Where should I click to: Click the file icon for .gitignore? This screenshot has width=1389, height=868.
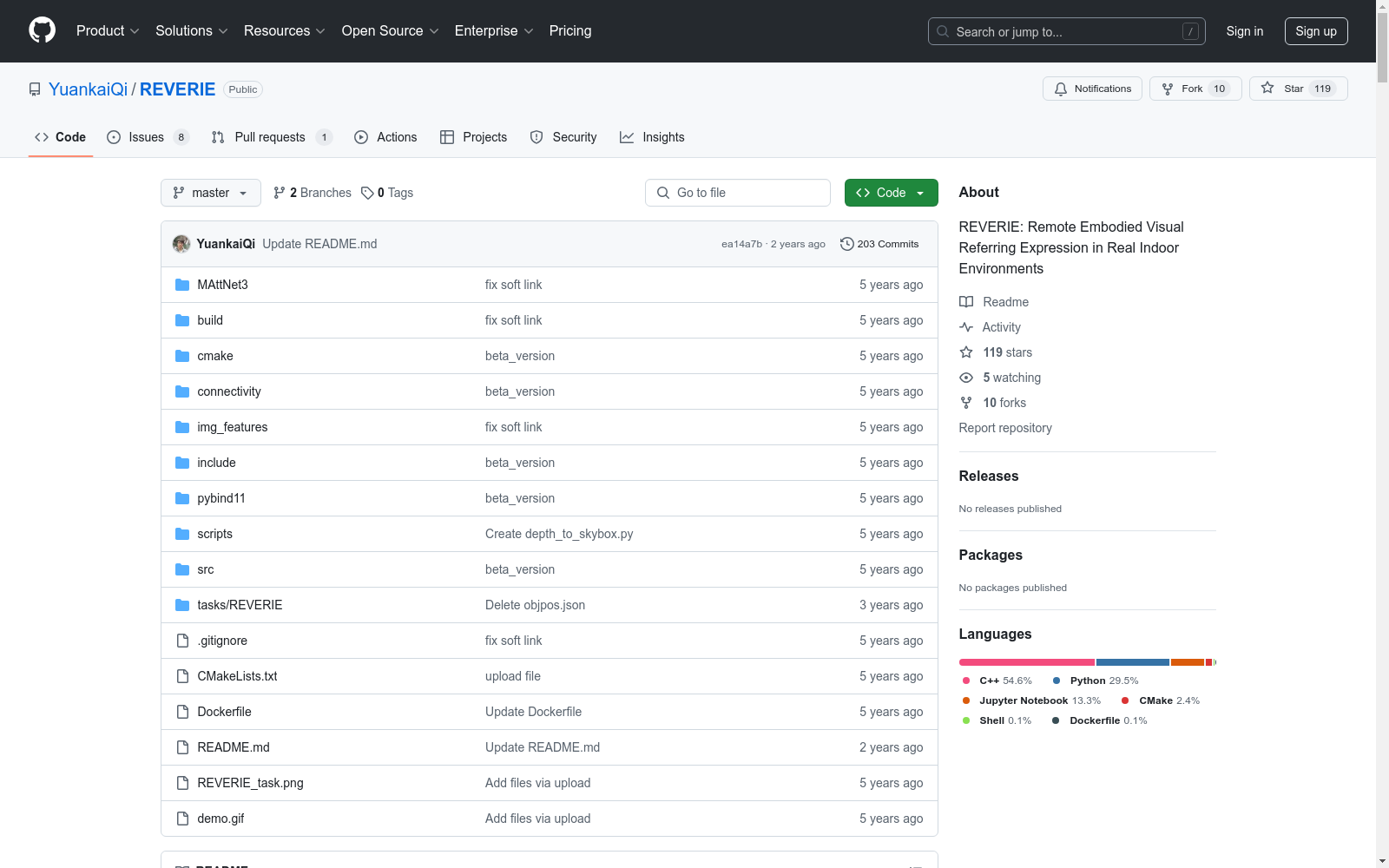click(x=182, y=641)
